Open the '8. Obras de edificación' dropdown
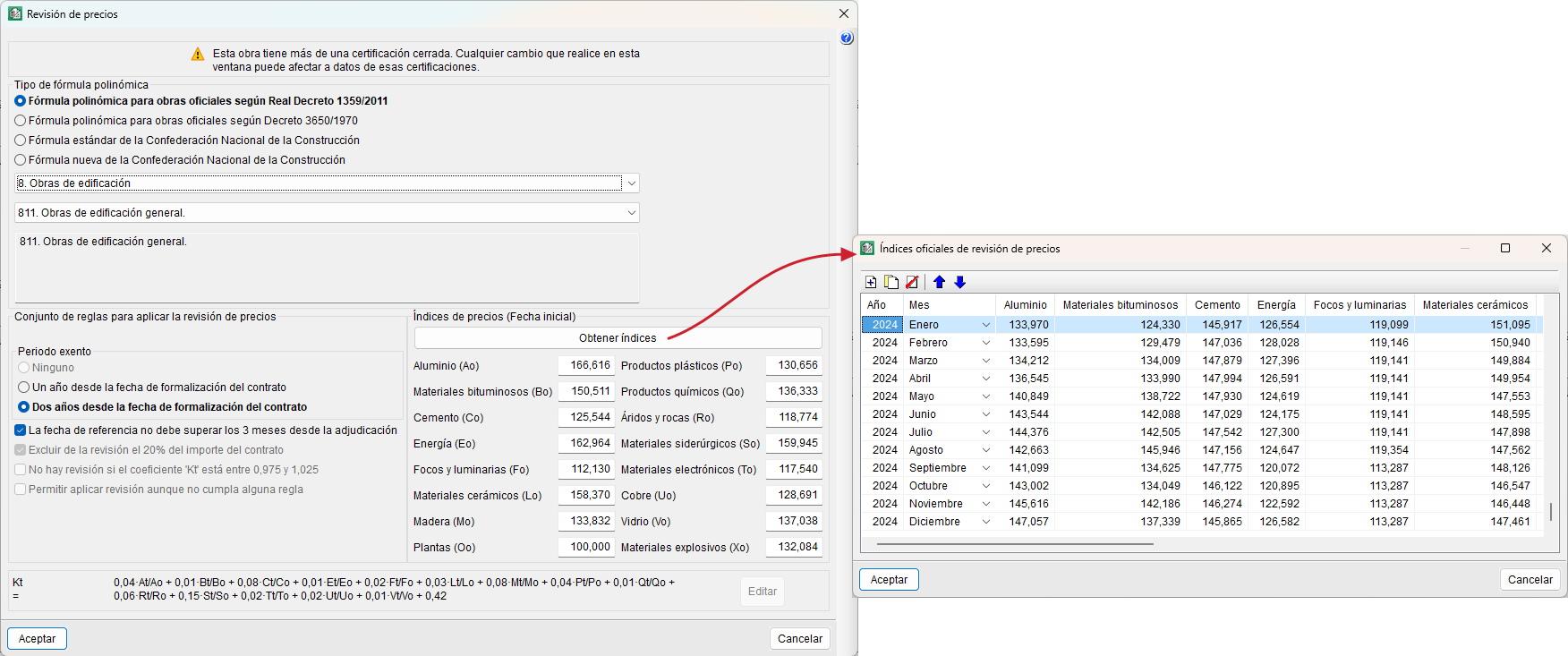 (632, 183)
